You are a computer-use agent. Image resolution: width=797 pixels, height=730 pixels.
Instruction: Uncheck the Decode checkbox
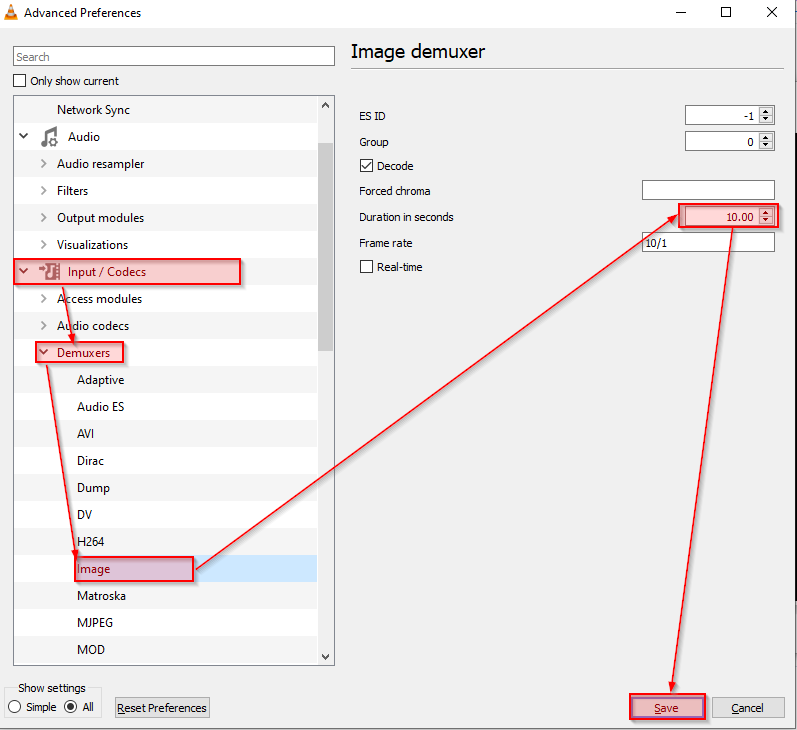[366, 166]
